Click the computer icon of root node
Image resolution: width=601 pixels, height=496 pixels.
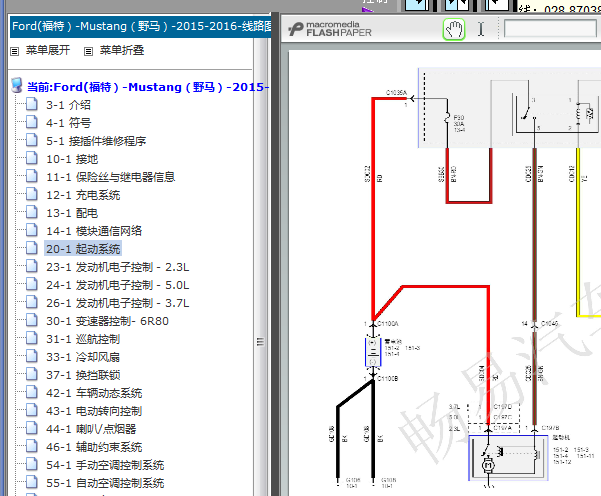[x=16, y=85]
